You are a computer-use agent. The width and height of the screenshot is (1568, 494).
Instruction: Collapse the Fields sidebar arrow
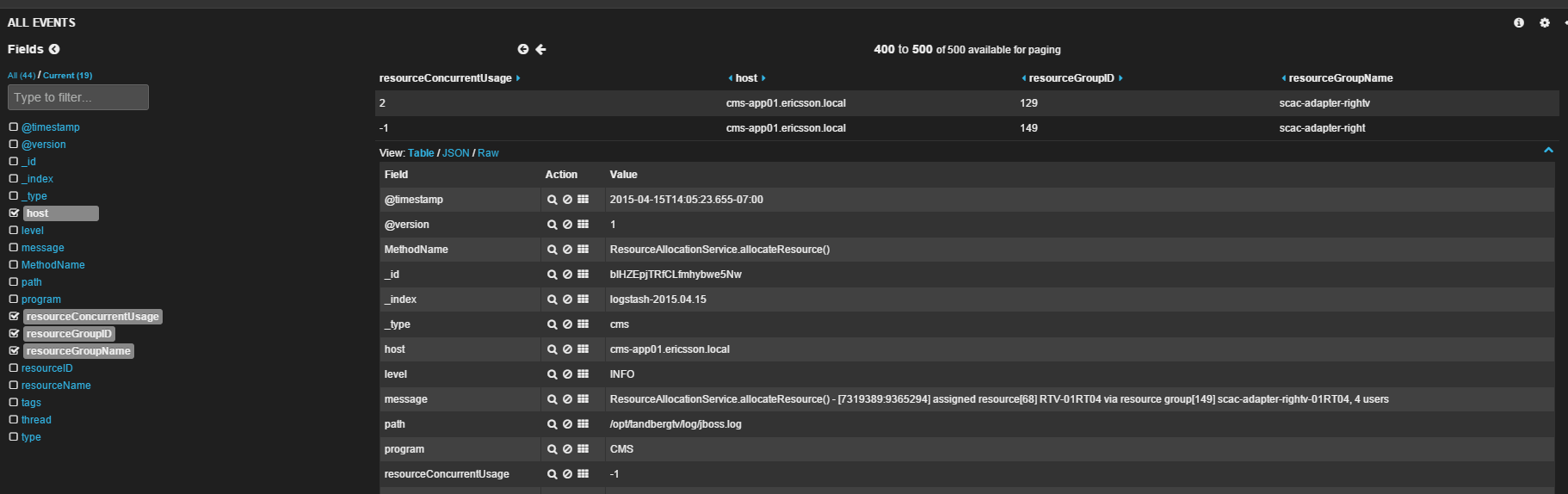tap(54, 50)
